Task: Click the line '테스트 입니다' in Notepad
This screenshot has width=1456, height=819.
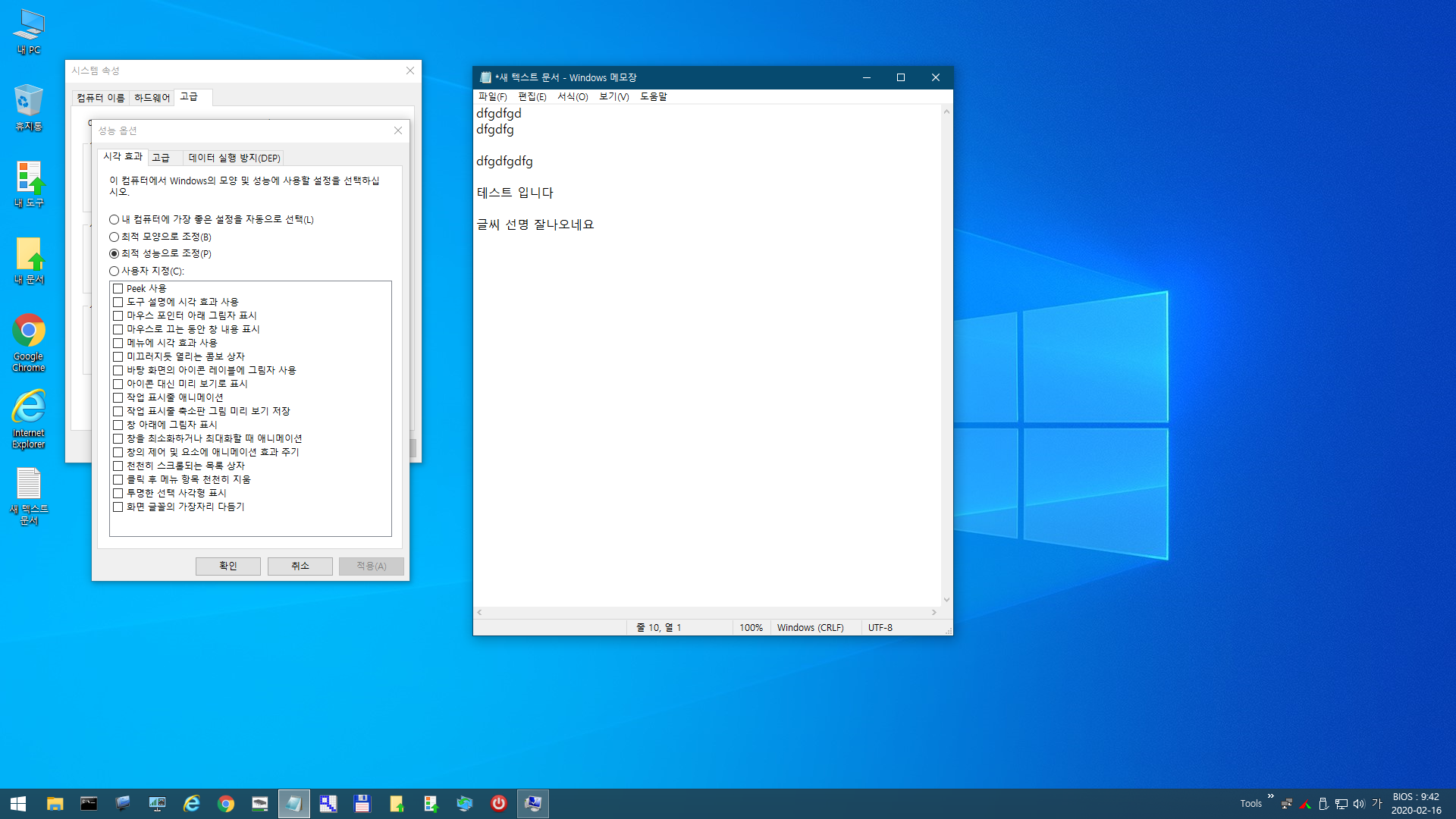Action: [x=515, y=193]
